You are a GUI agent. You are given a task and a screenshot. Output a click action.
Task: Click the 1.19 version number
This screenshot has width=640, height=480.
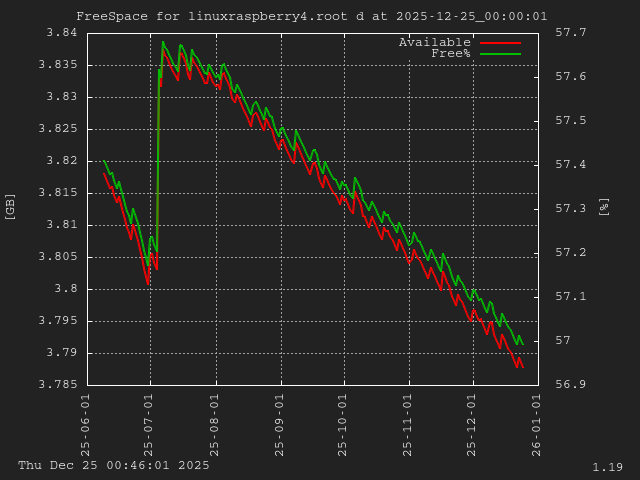[607, 467]
